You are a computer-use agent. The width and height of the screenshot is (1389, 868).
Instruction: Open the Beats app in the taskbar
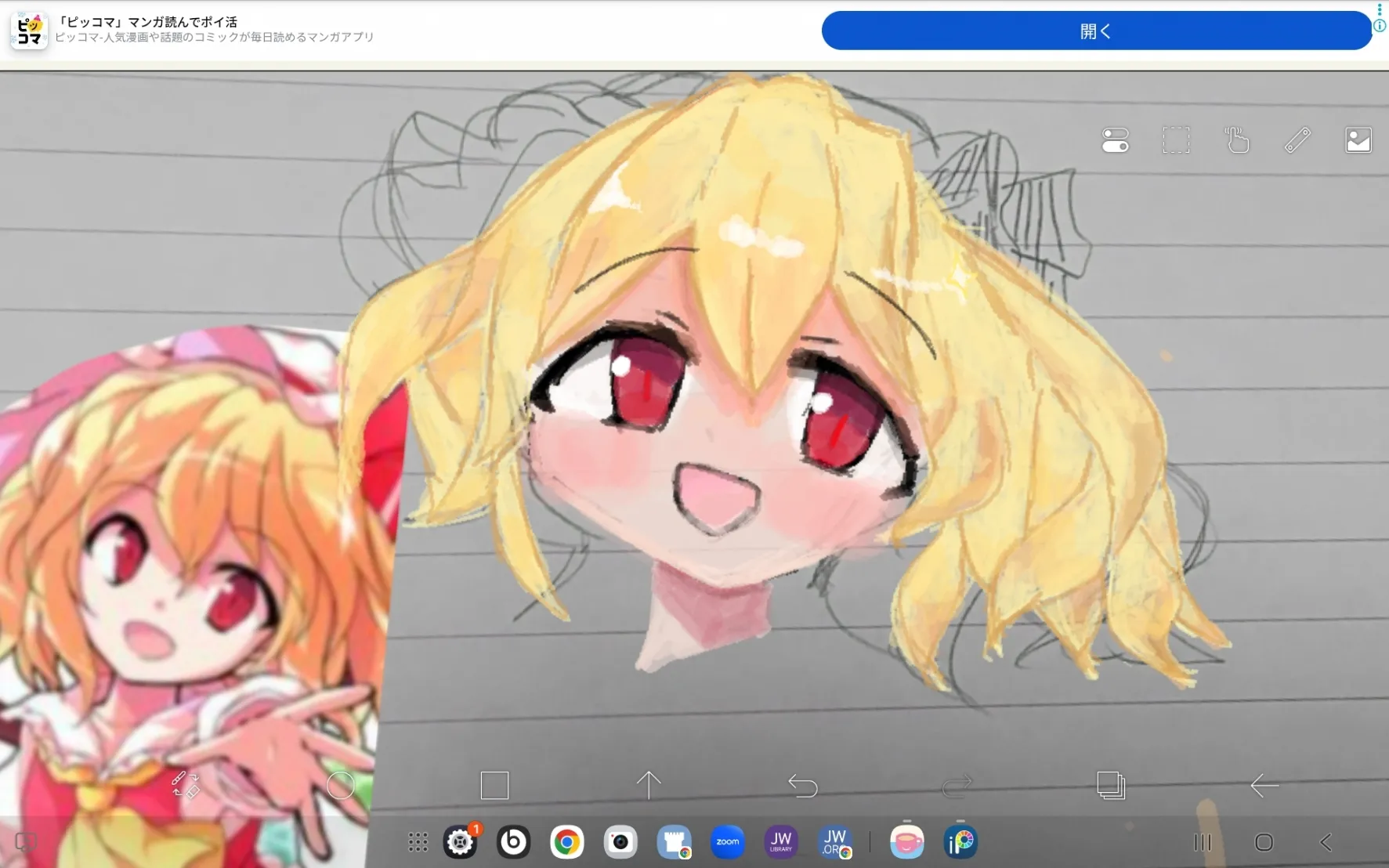[x=514, y=842]
